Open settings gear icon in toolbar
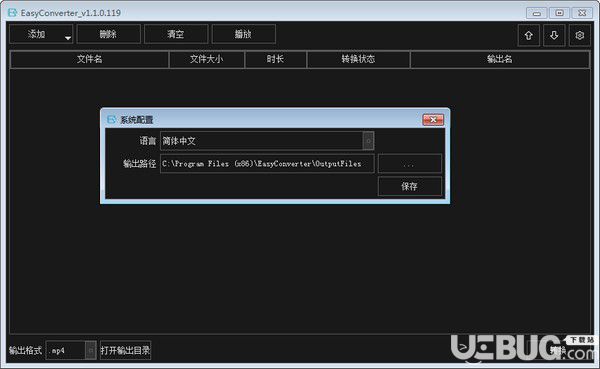The image size is (600, 369). click(x=579, y=35)
